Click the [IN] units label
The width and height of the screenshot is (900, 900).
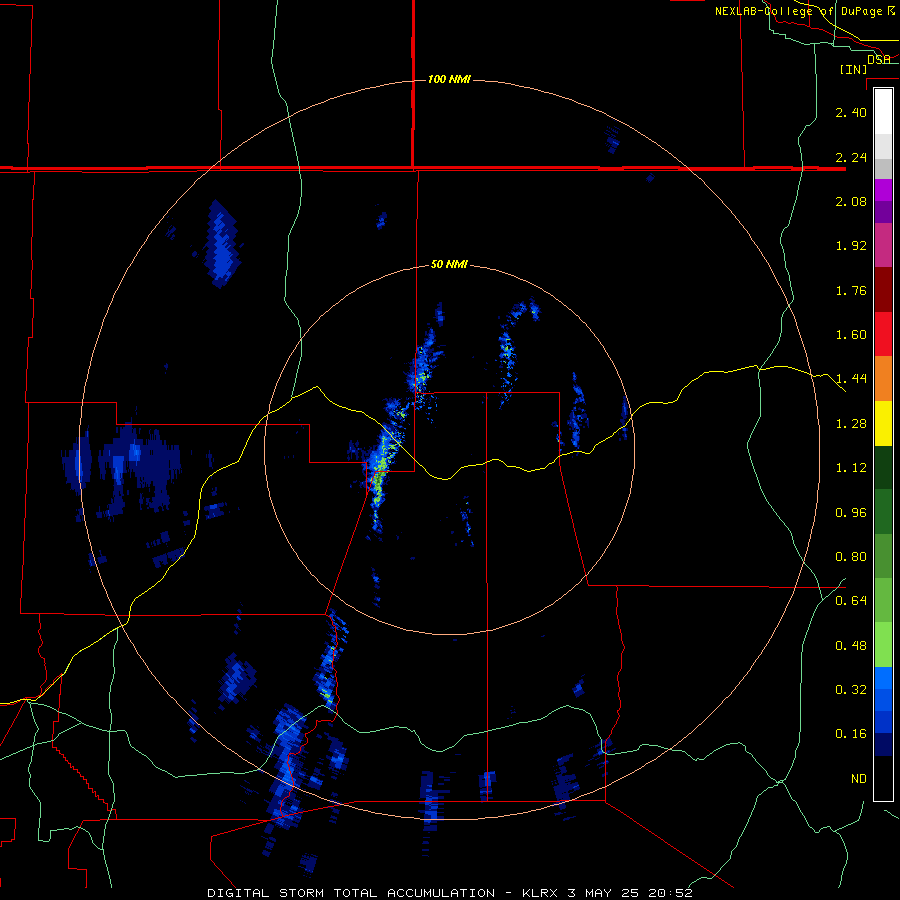point(854,69)
